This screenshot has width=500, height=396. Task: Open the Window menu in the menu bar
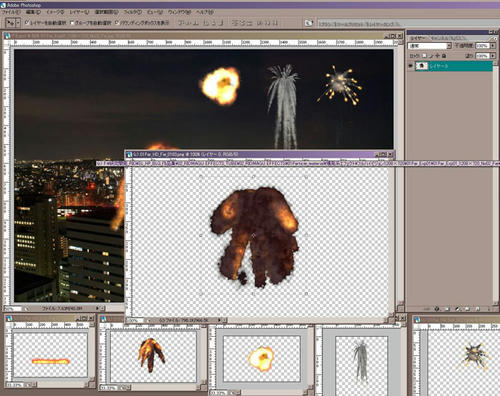[179, 12]
